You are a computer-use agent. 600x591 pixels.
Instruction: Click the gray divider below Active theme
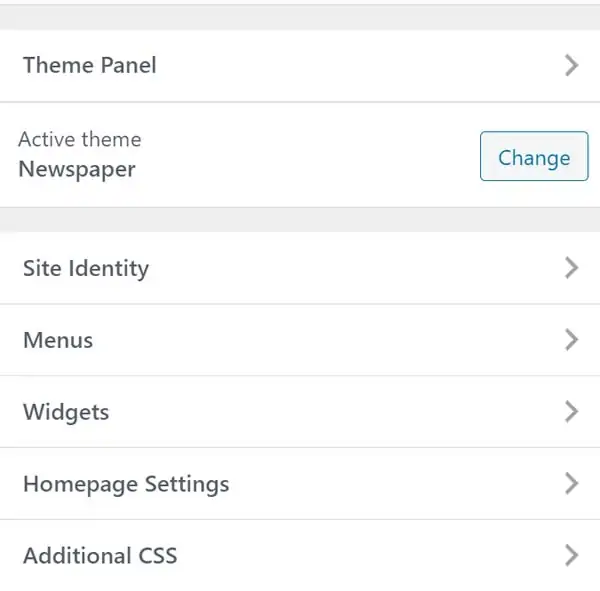[x=300, y=220]
